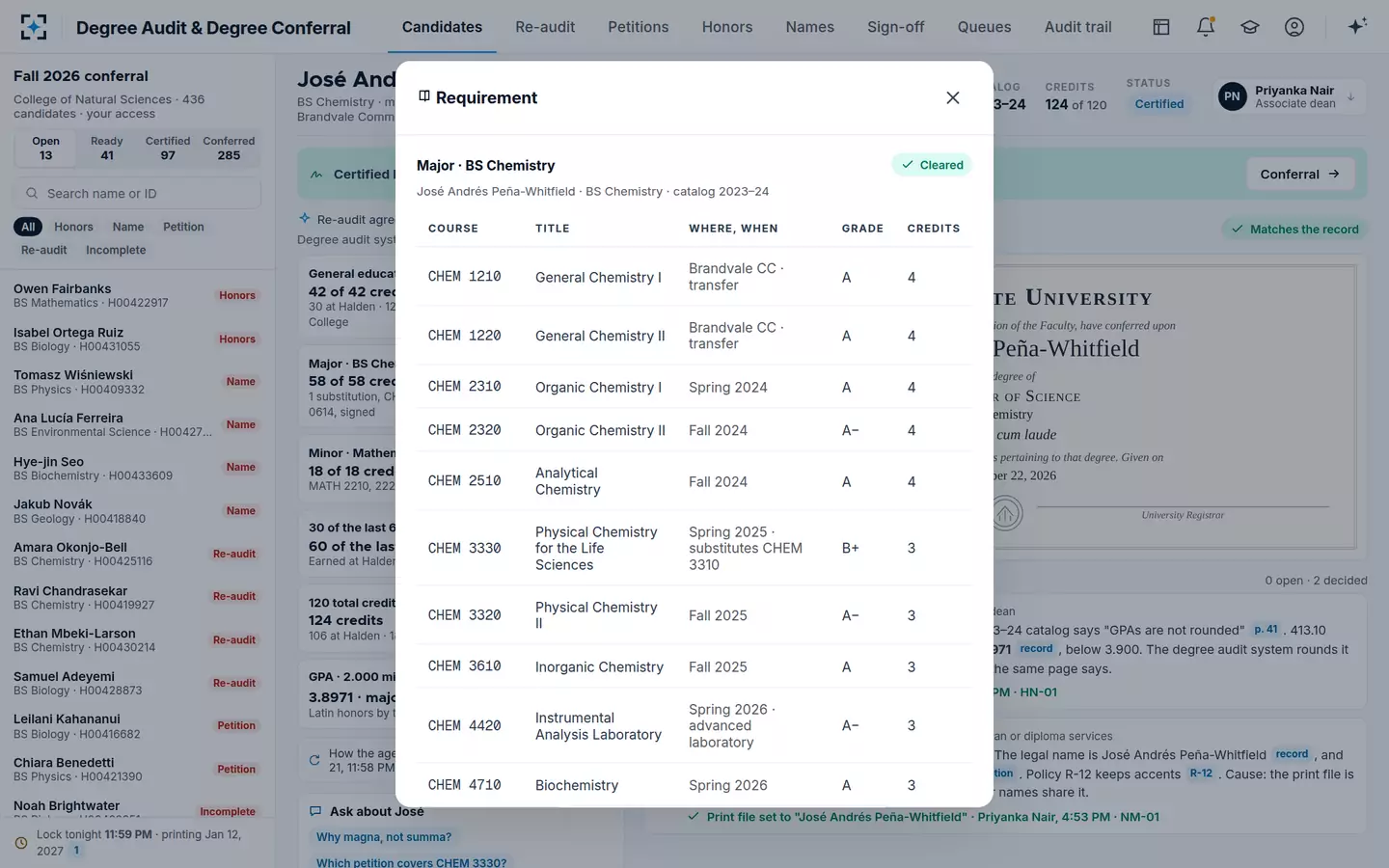Open the 'p. 41' catalog citation chip
Viewport: 1389px width, 868px height.
click(1266, 630)
